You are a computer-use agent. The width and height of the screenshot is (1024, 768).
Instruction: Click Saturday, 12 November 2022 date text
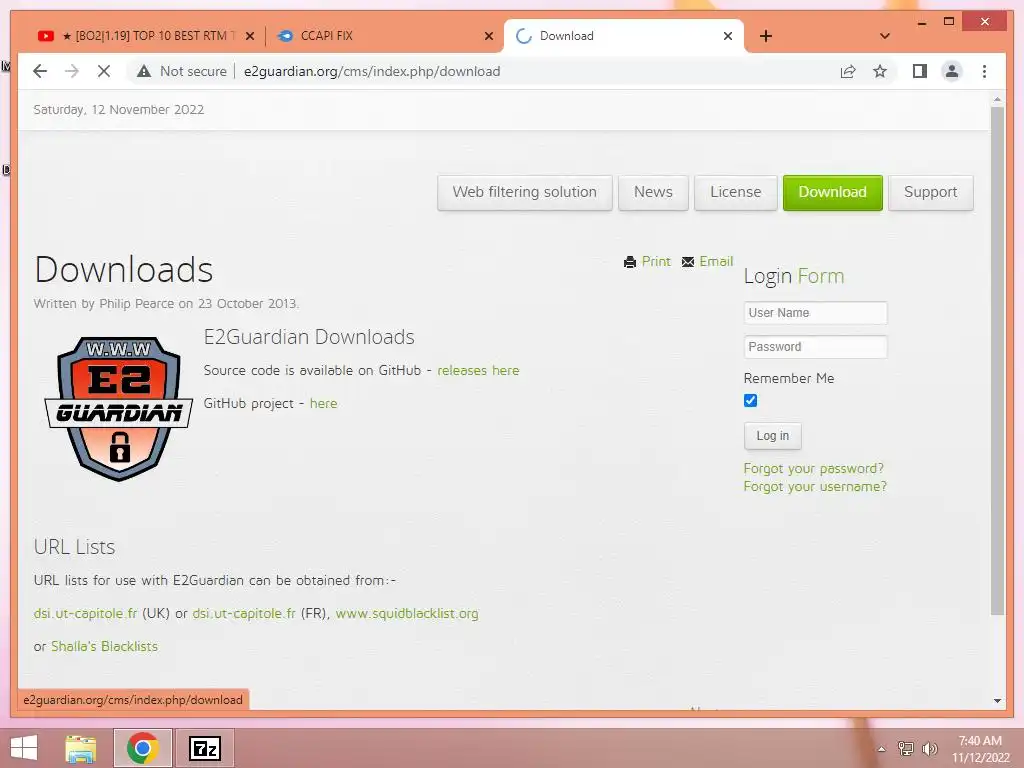(x=119, y=110)
